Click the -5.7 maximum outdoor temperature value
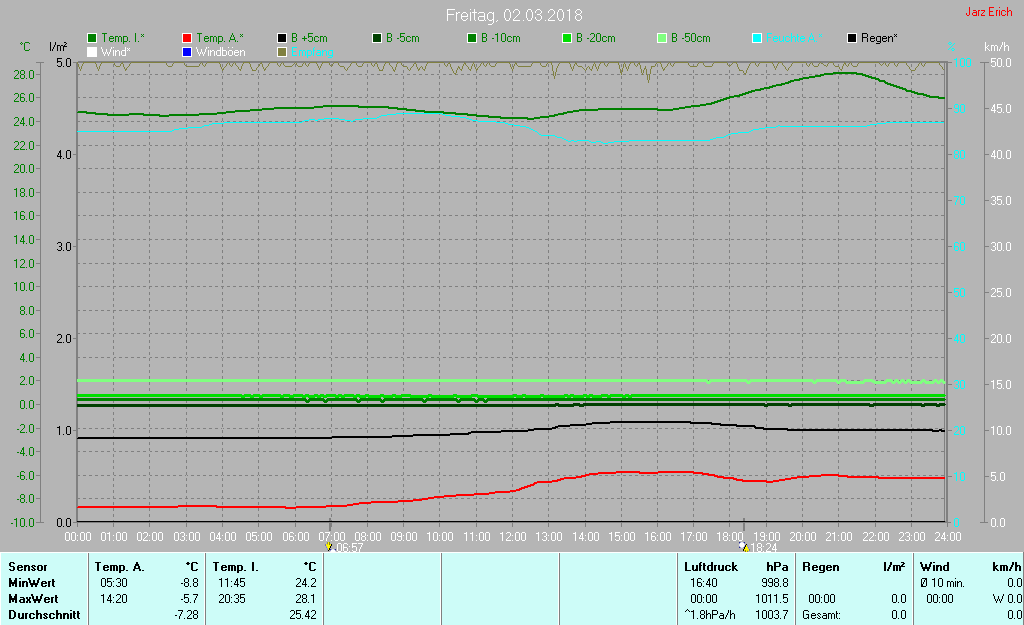1024x625 pixels. coord(190,598)
